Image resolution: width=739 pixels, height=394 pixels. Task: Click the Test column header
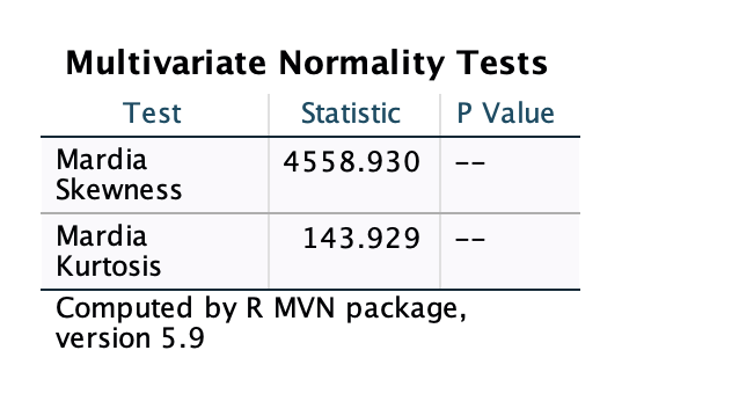pos(152,114)
